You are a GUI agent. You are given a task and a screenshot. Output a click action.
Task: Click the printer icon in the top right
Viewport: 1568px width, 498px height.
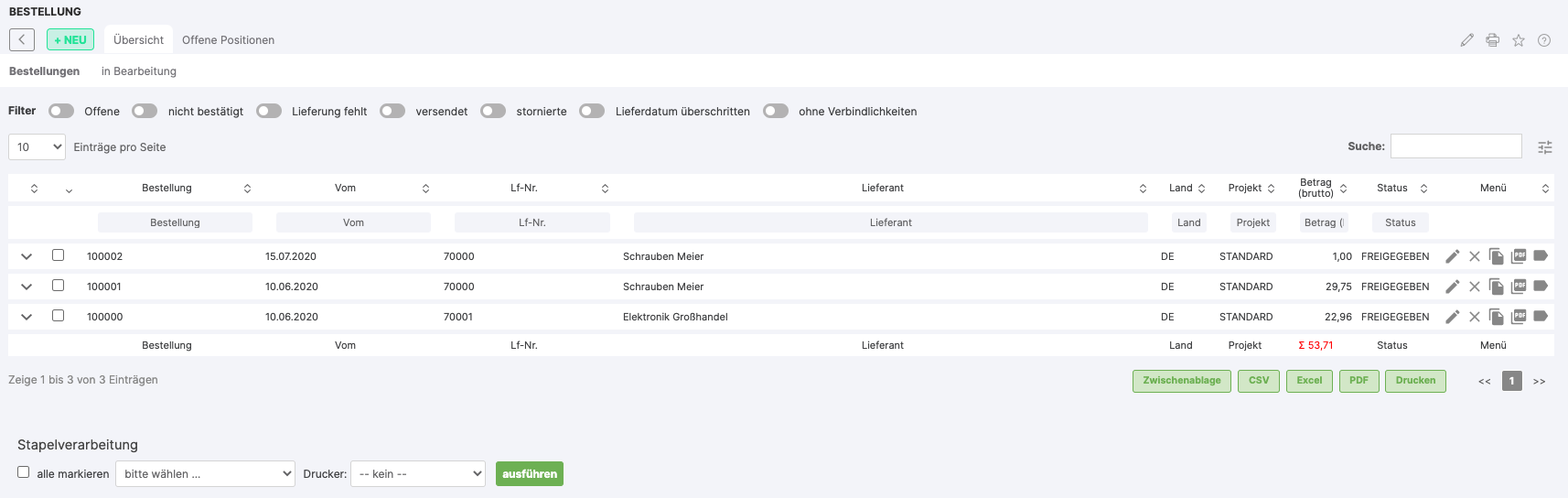pos(1493,40)
